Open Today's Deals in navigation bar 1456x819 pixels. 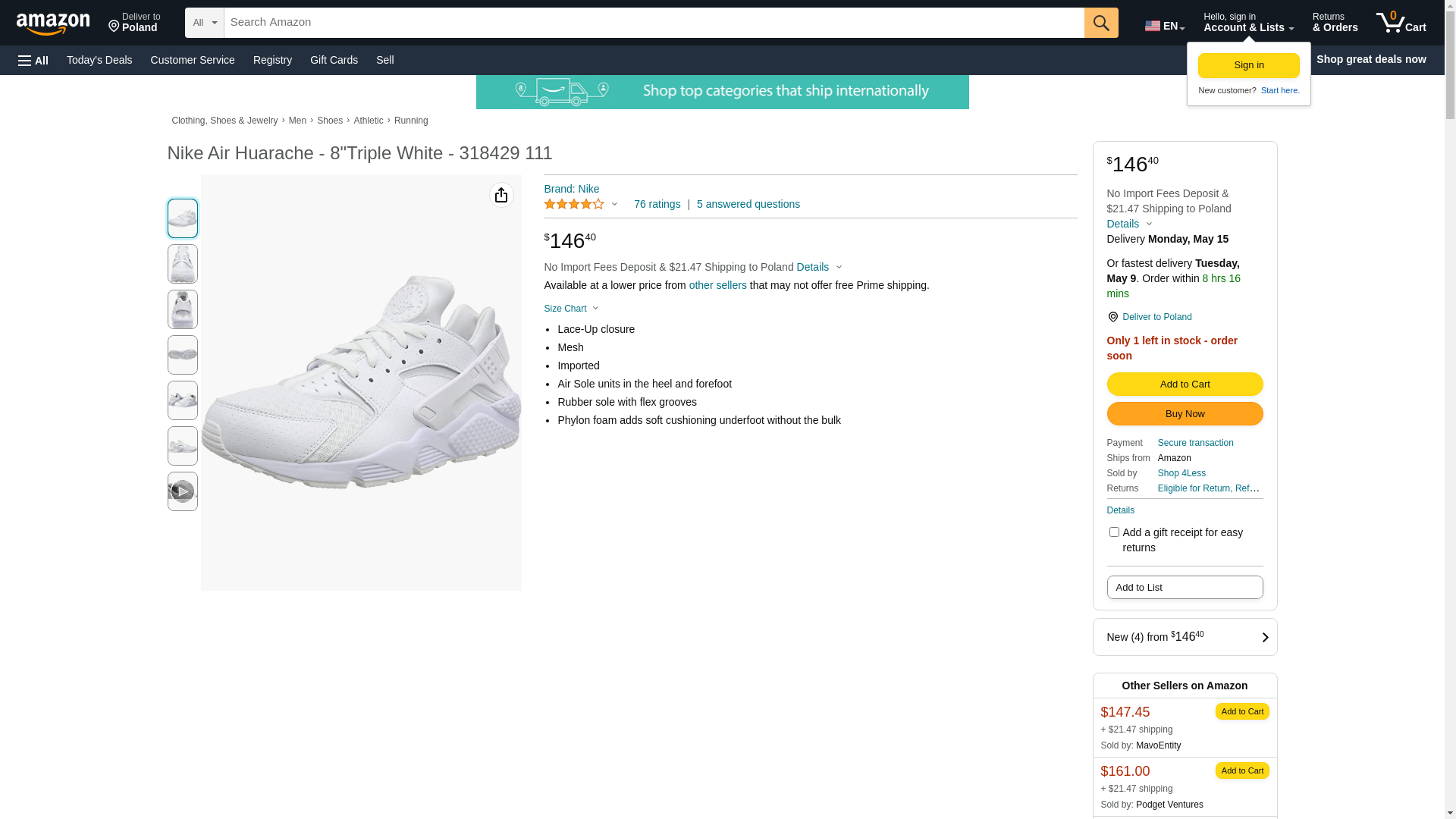click(x=99, y=60)
